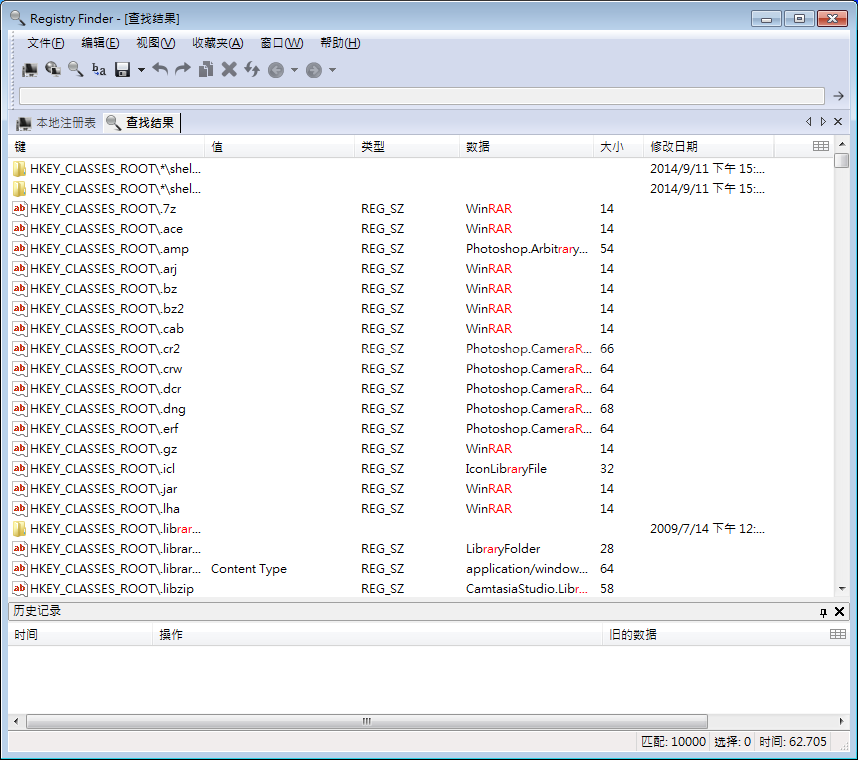Open the 文件(F) menu
Screen dimensions: 858x760
coord(45,43)
